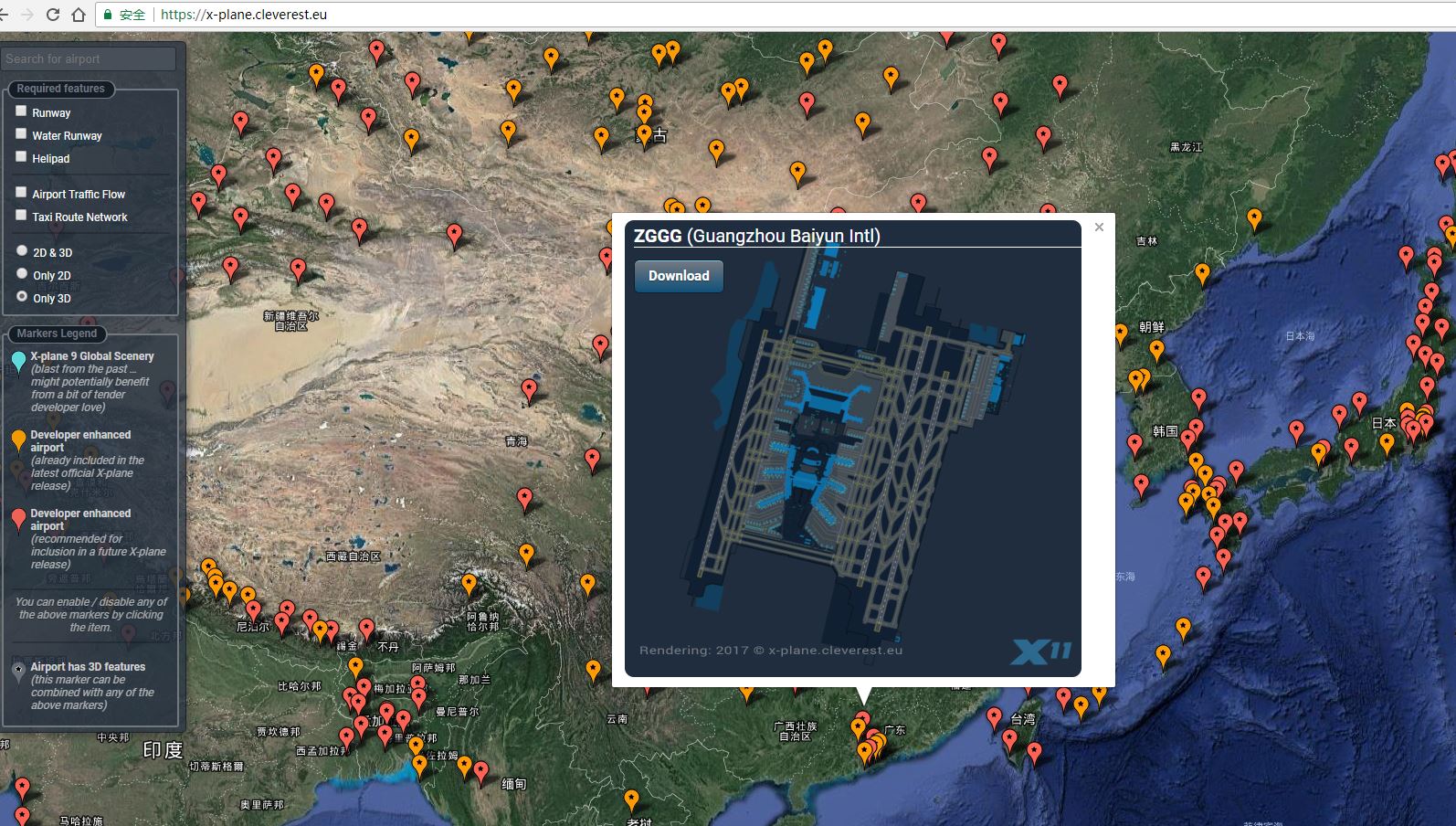The height and width of the screenshot is (826, 1456).
Task: Click the orange marker near 朝鲜 label
Action: click(1157, 350)
